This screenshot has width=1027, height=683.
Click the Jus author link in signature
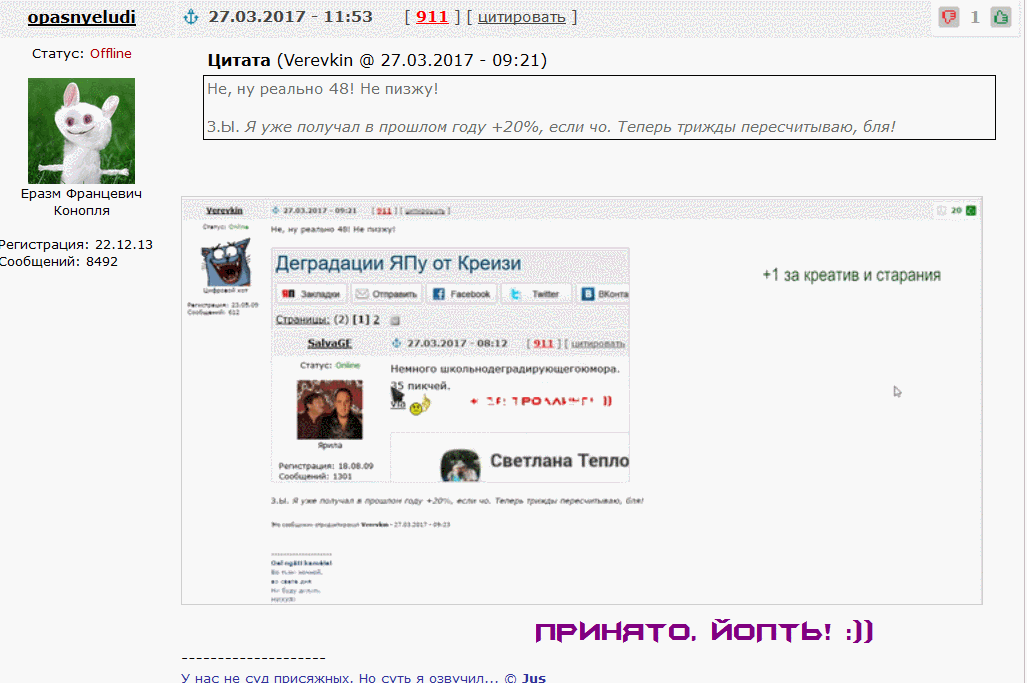click(533, 677)
